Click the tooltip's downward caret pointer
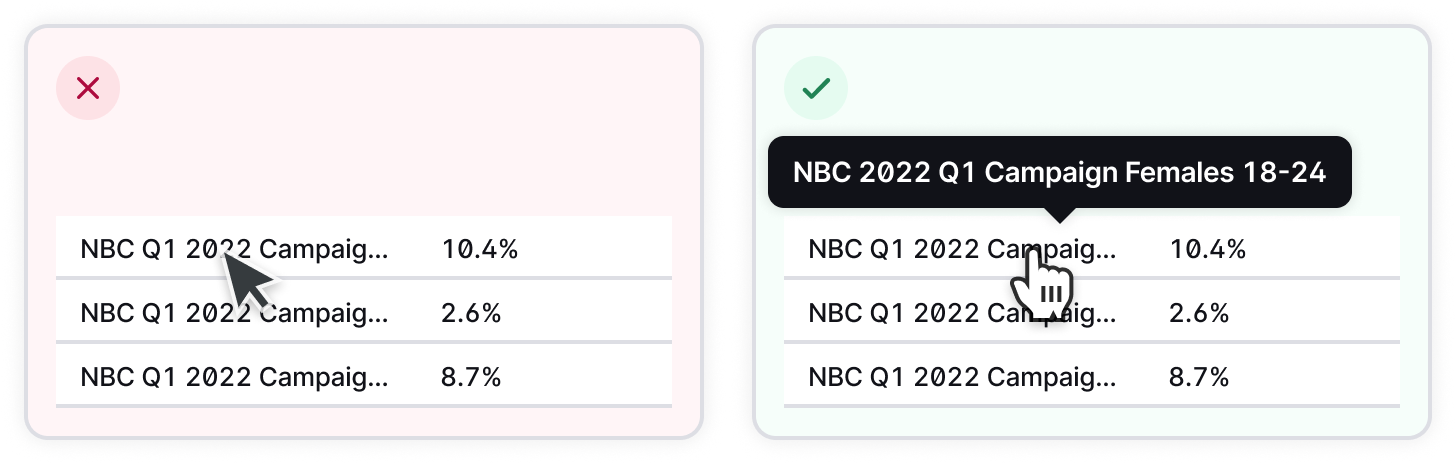This screenshot has width=1456, height=464. [x=1060, y=215]
